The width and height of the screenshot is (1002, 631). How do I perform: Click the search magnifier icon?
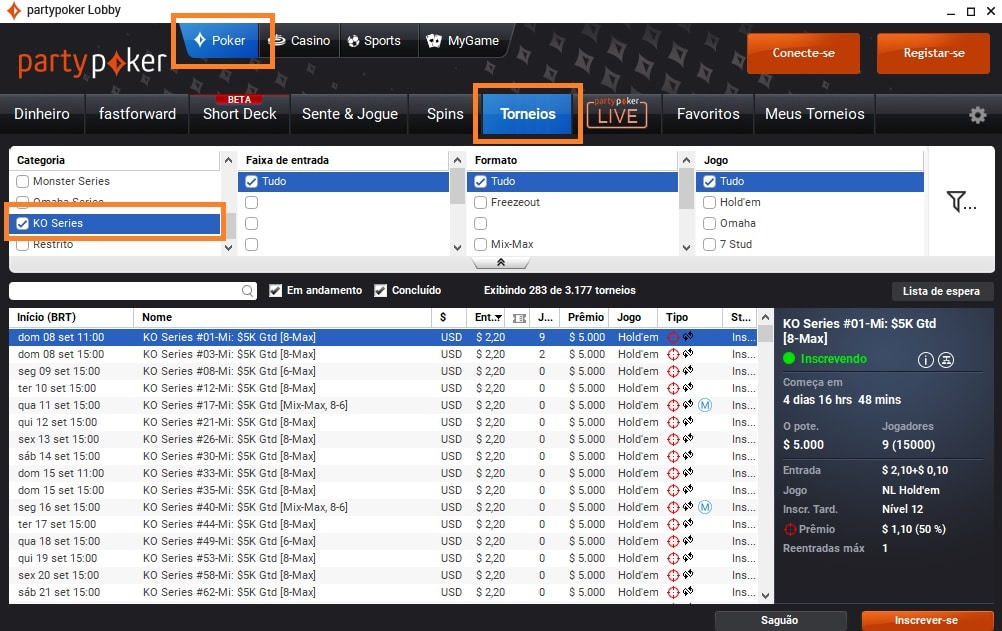point(248,291)
